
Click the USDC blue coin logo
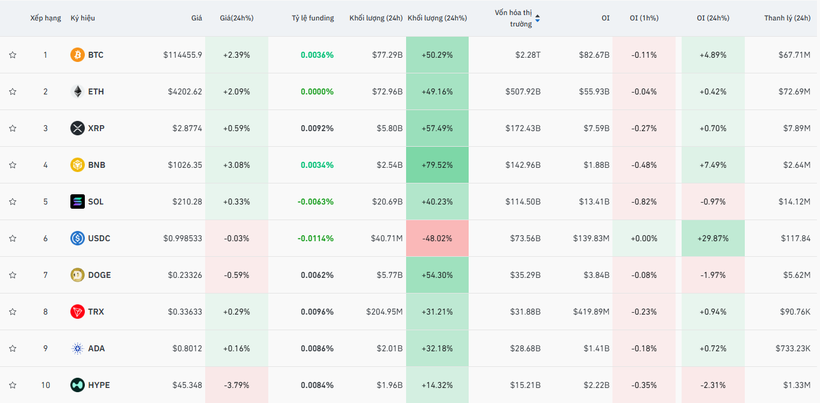(x=77, y=238)
